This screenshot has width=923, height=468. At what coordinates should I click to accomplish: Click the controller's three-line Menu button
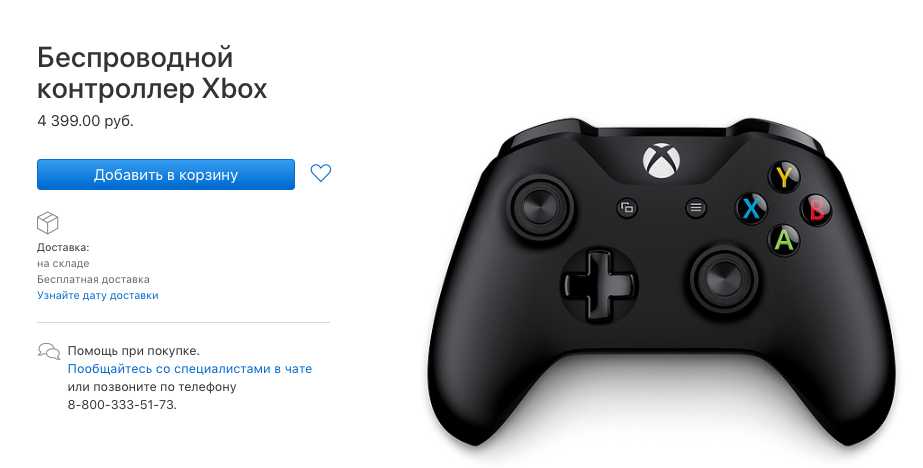click(x=696, y=207)
